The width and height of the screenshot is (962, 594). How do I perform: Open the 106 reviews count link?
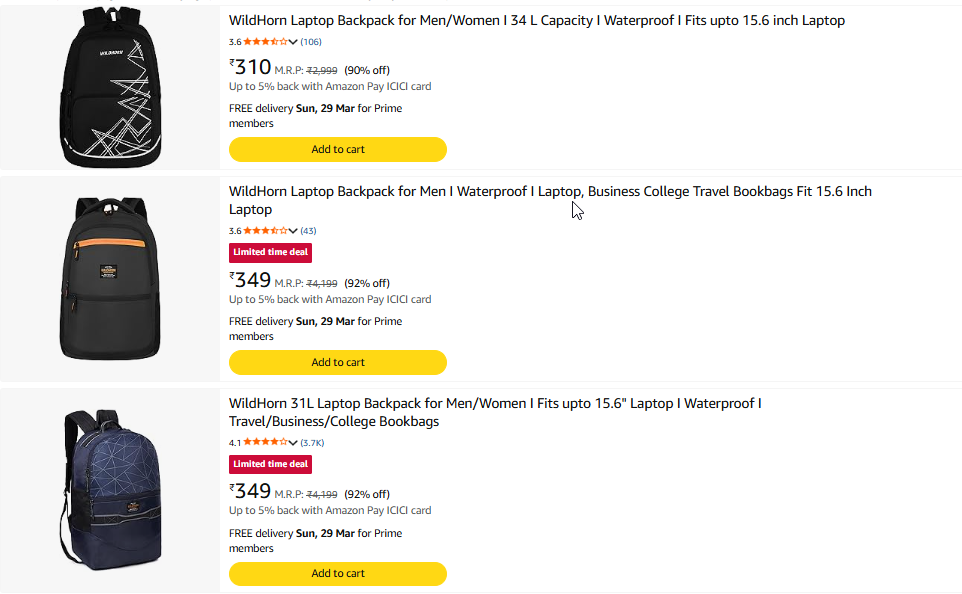pos(311,42)
